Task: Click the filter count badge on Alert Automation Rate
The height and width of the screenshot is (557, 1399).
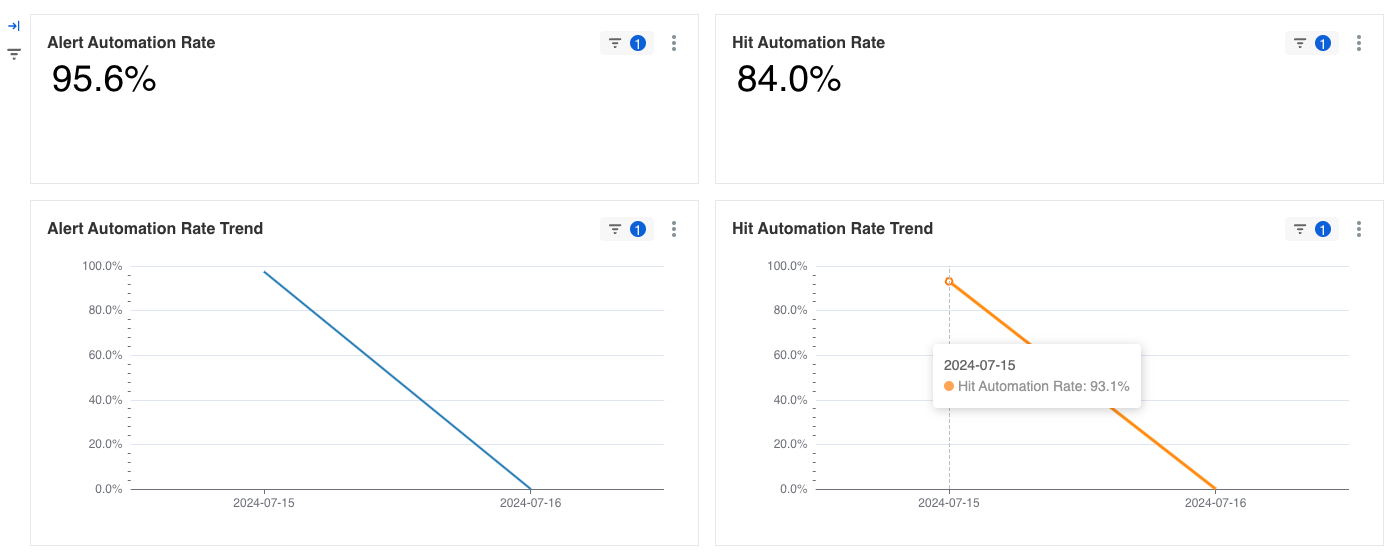Action: [x=638, y=43]
